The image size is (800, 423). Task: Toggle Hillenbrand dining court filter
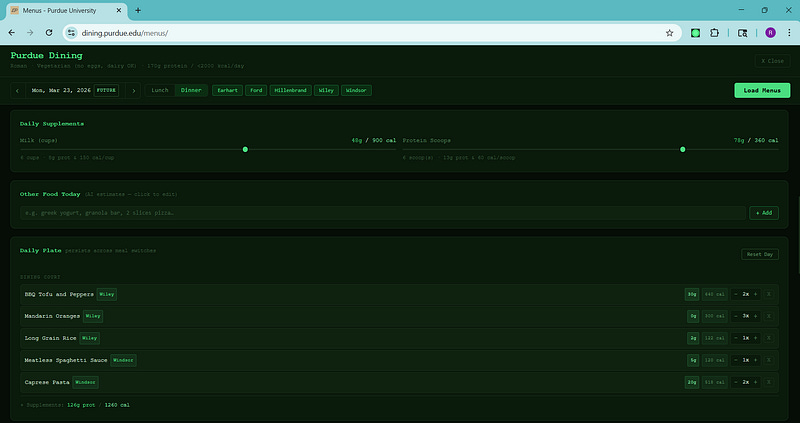tap(290, 90)
